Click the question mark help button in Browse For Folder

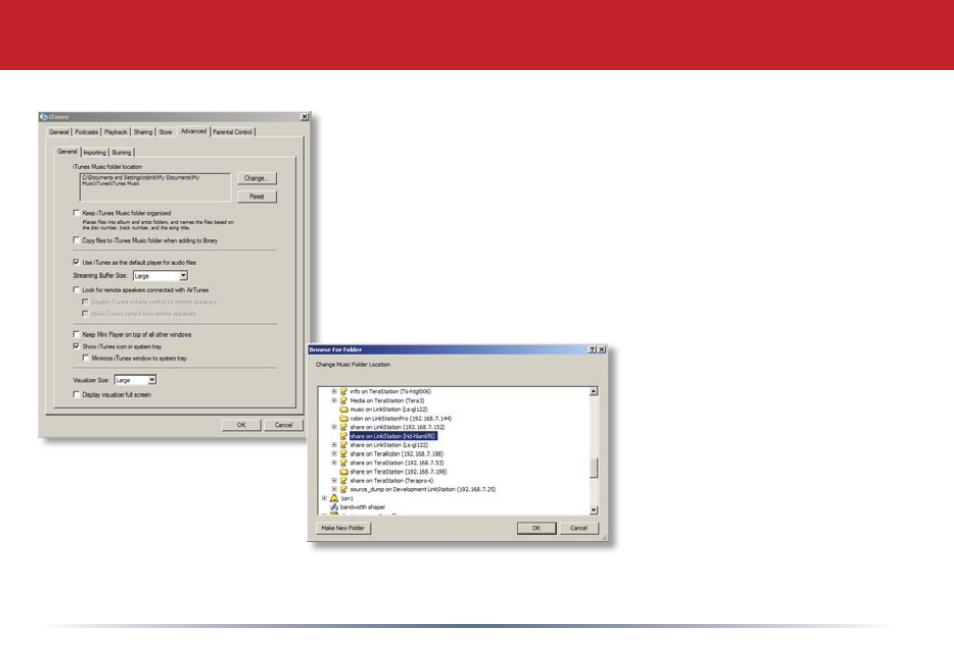coord(592,350)
